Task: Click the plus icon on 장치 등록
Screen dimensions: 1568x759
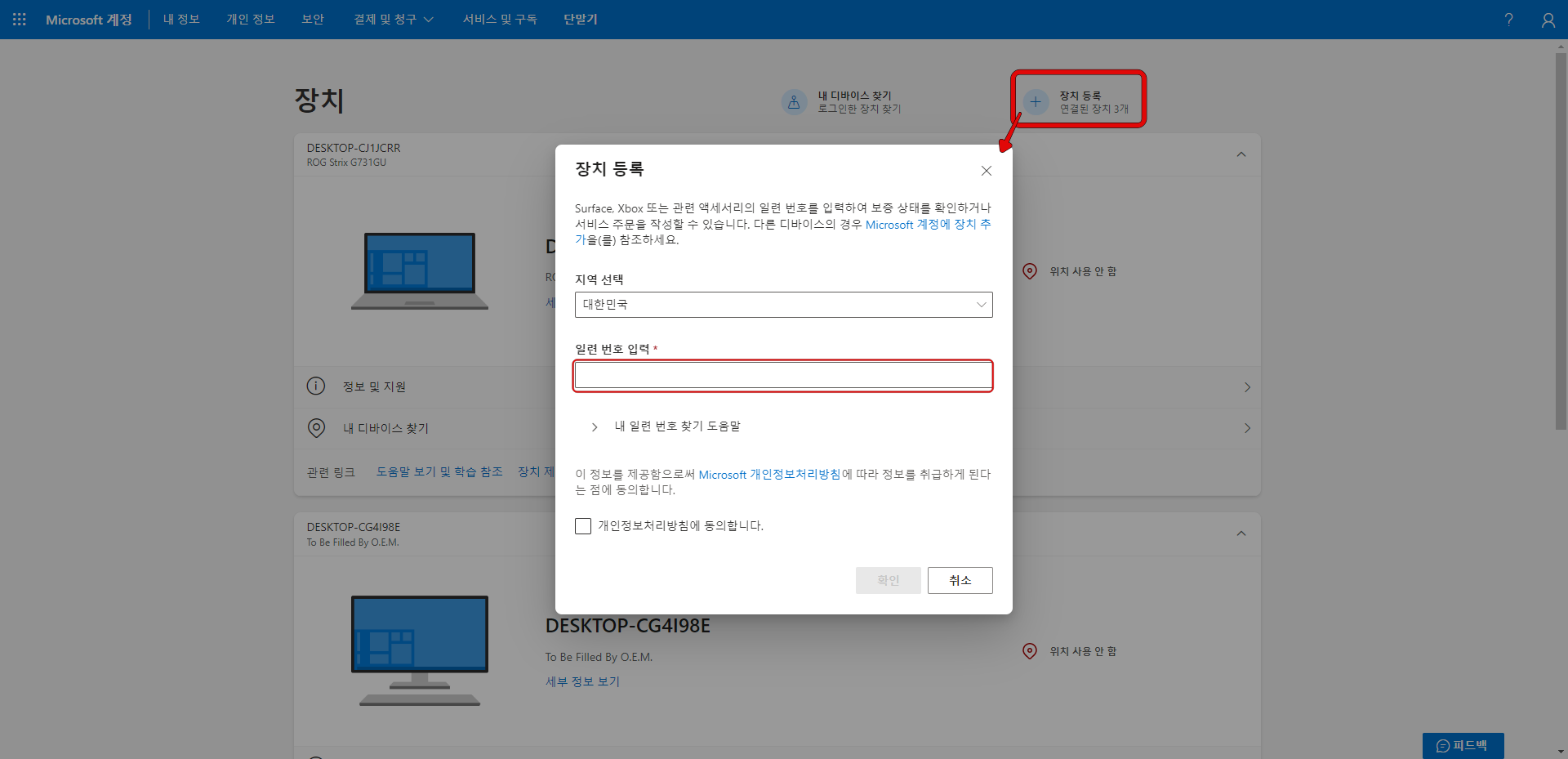Action: coord(1035,101)
